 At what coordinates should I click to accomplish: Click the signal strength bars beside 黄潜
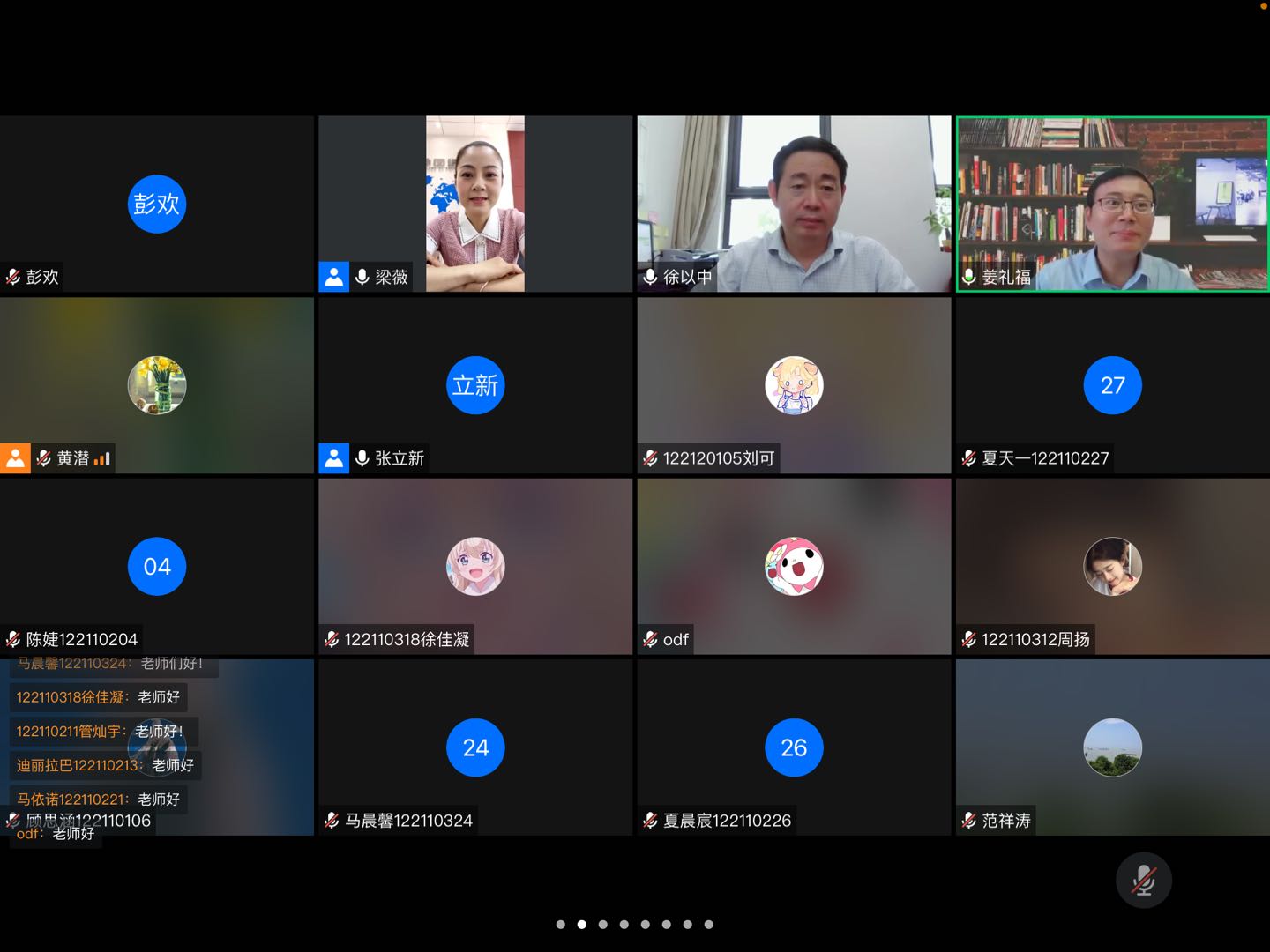pos(102,458)
